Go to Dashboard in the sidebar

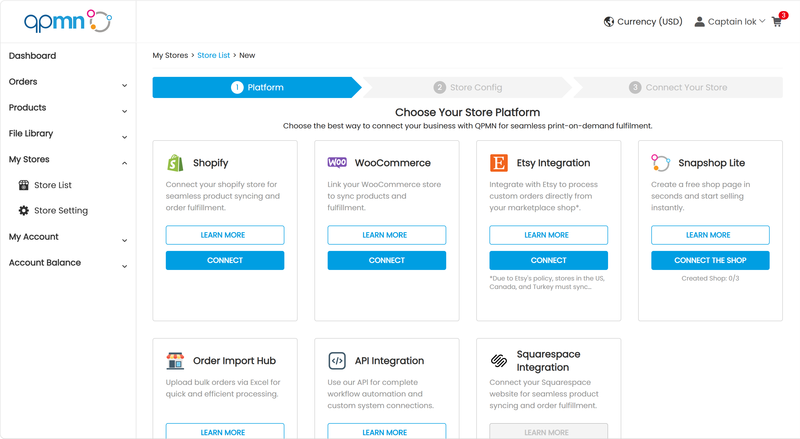click(x=33, y=56)
